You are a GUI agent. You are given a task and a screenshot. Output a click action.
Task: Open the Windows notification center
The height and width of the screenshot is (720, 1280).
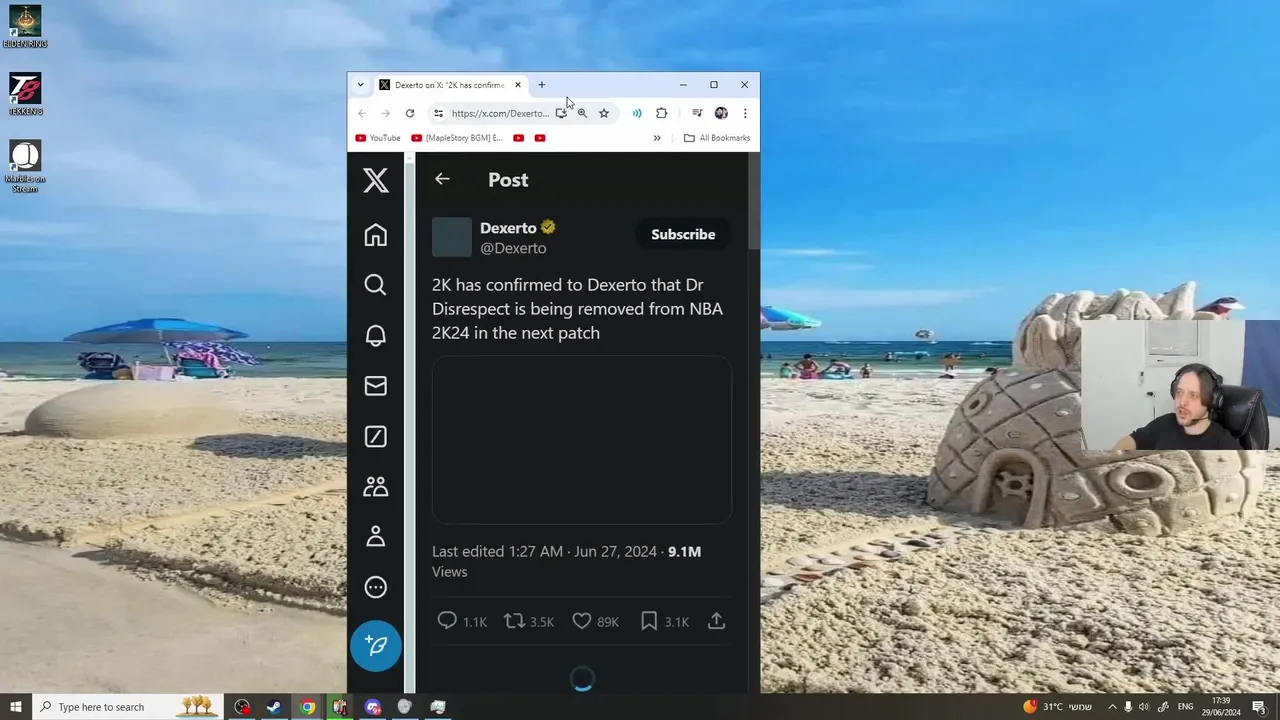click(1260, 707)
